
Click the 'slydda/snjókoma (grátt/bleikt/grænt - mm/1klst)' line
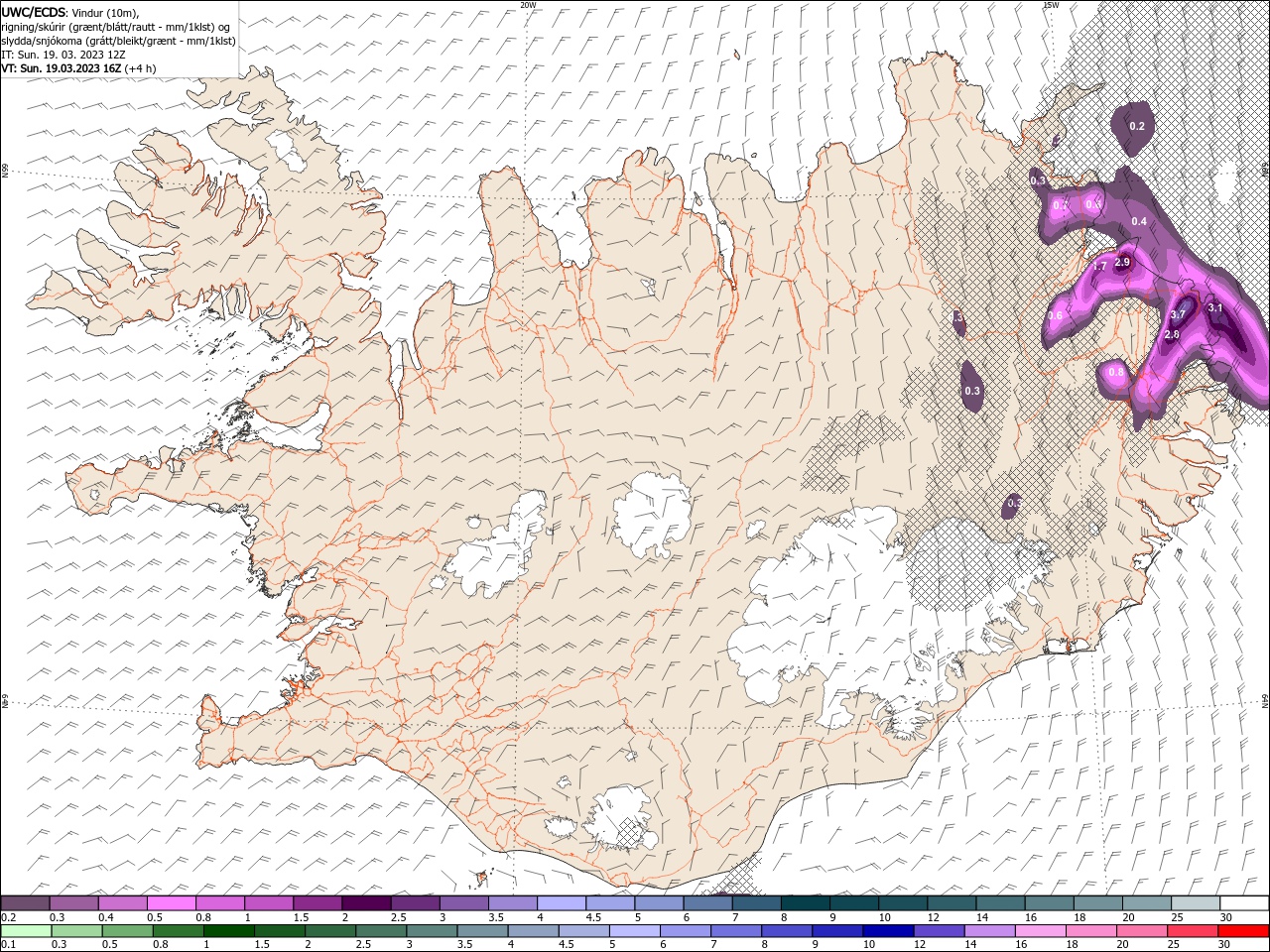(118, 41)
